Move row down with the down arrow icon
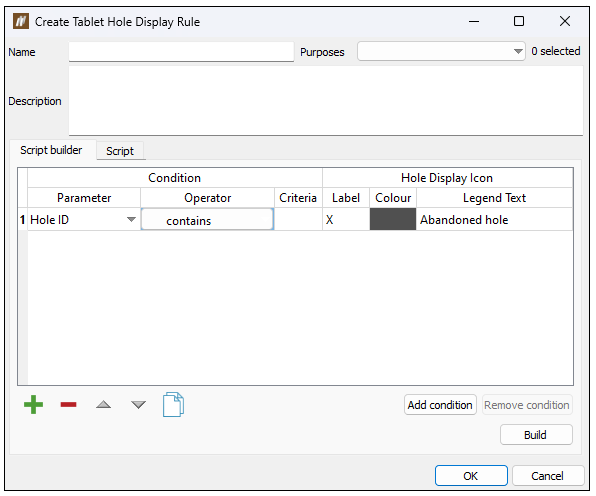 pyautogui.click(x=138, y=404)
